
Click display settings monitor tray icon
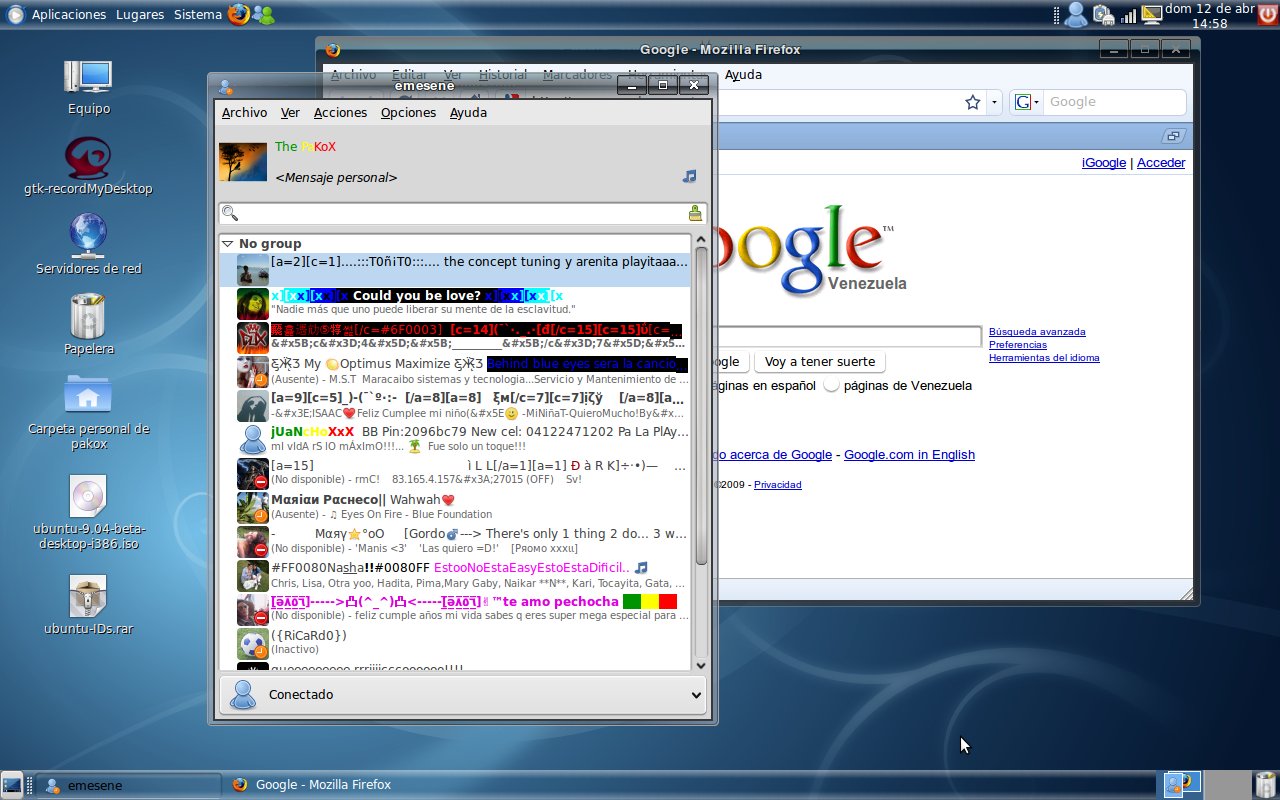tap(1151, 14)
